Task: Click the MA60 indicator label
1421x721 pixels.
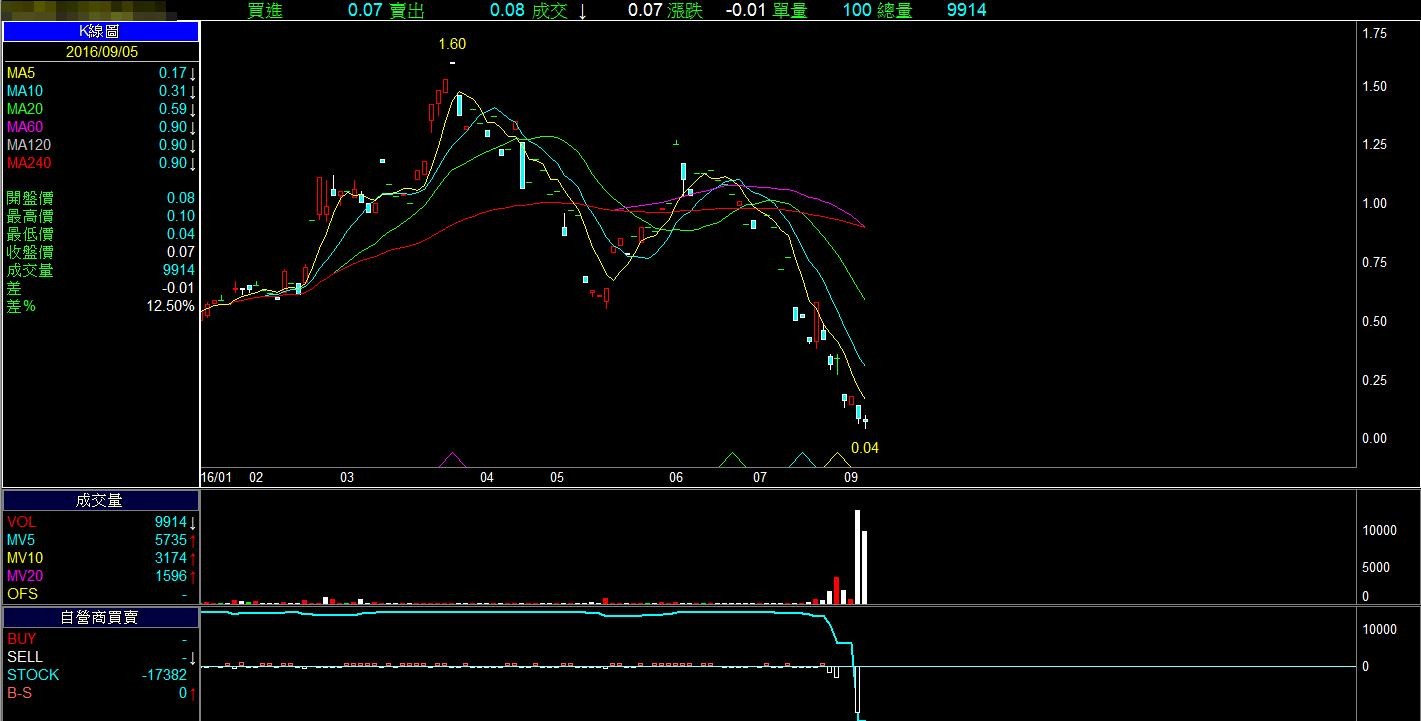Action: (x=27, y=127)
